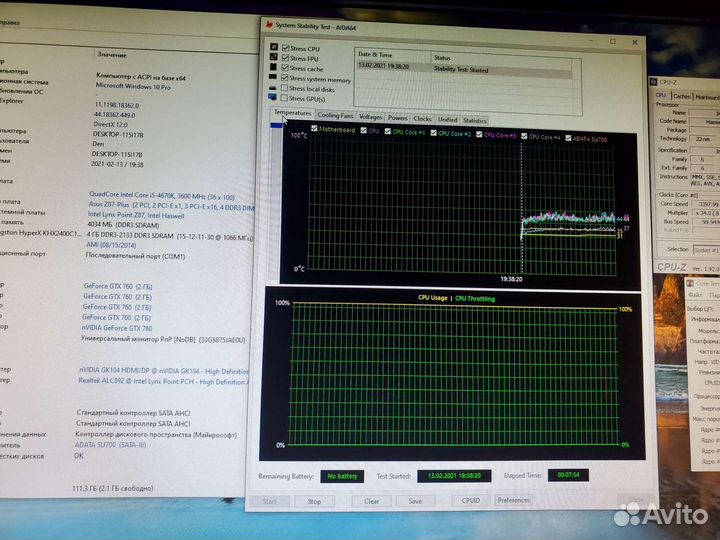Click the Asus Z87-Plus motherboard link
This screenshot has width=720, height=540.
[x=170, y=205]
